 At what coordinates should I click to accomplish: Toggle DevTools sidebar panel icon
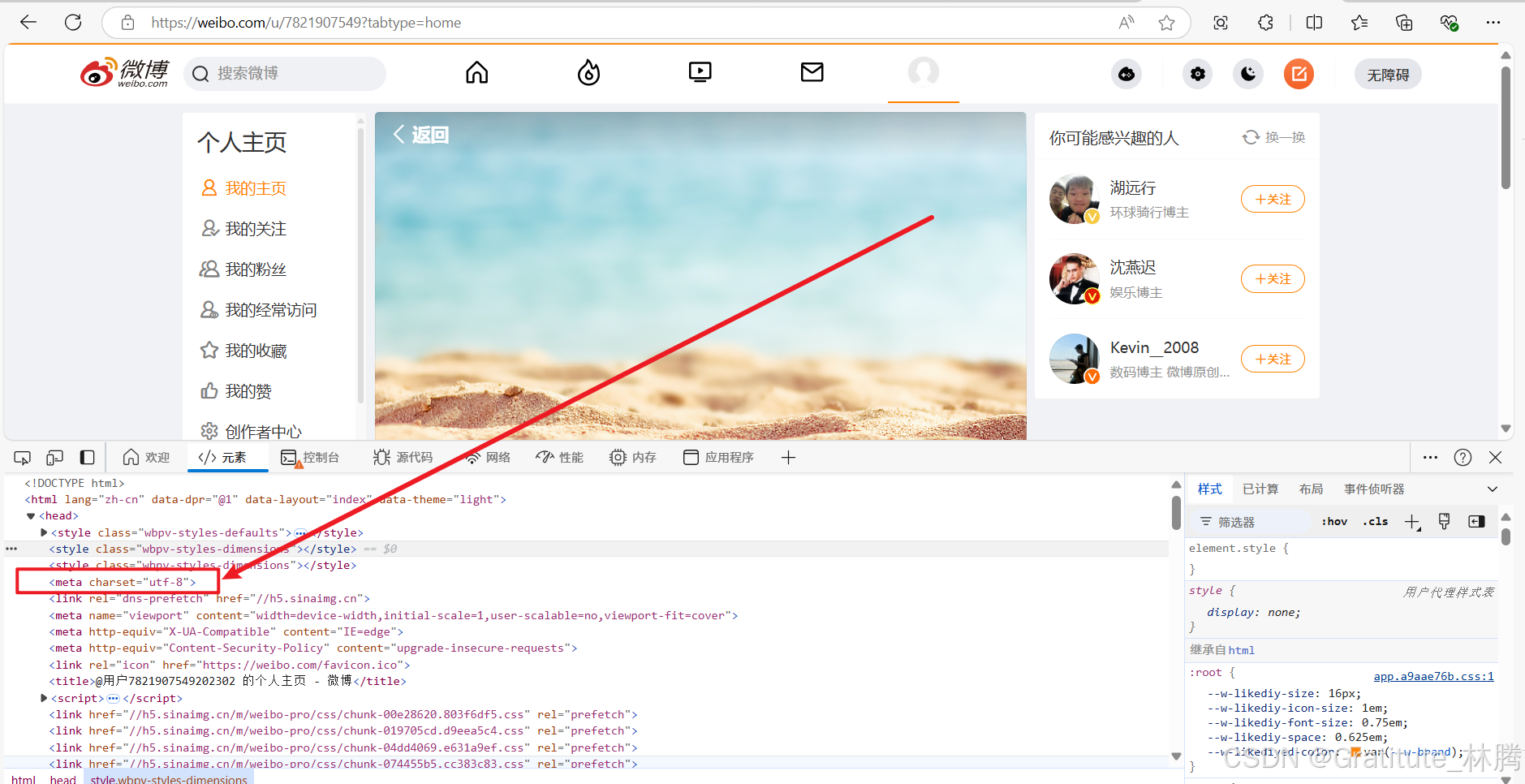click(87, 458)
